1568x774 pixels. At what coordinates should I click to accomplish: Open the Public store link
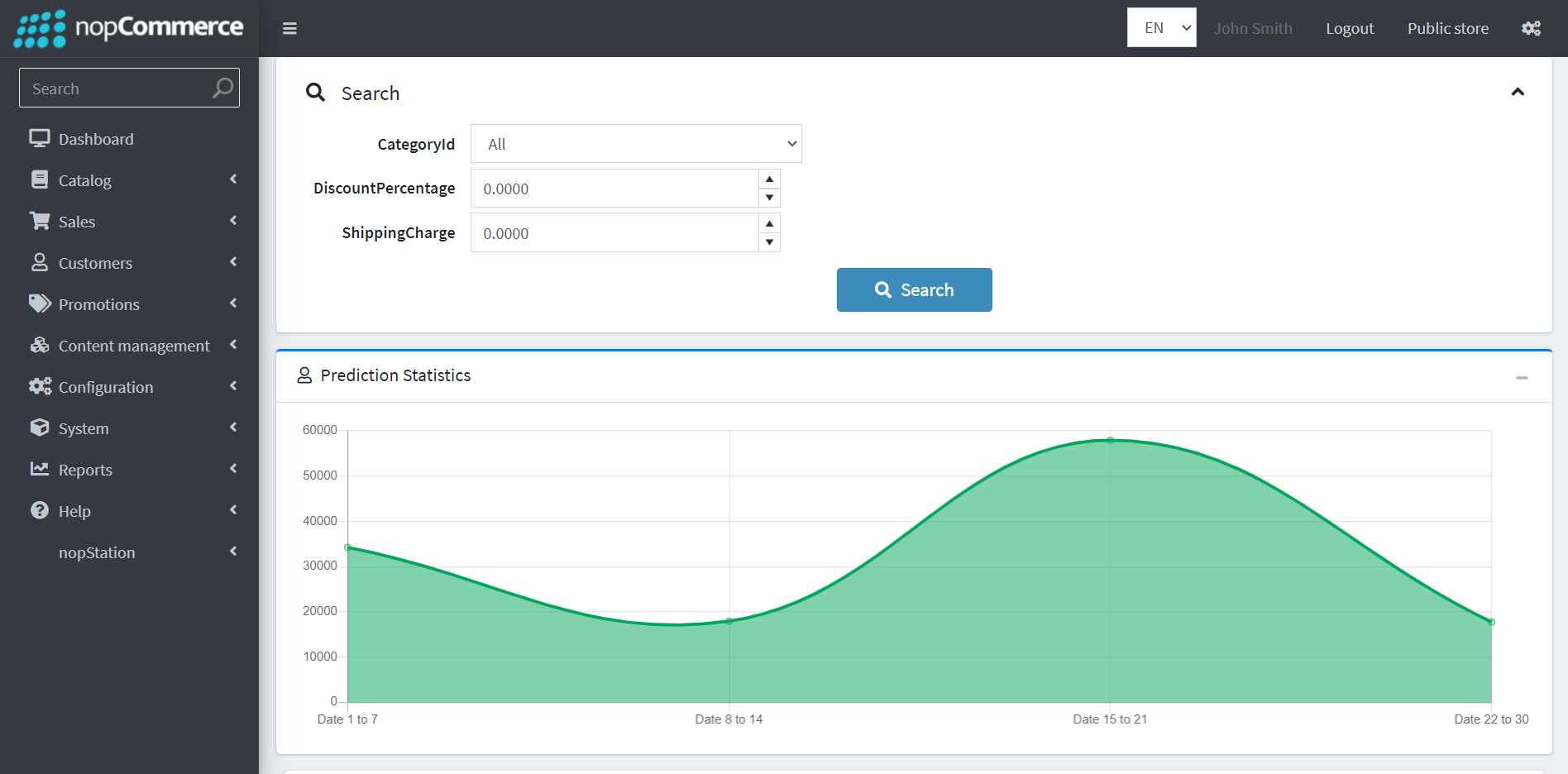click(1448, 28)
